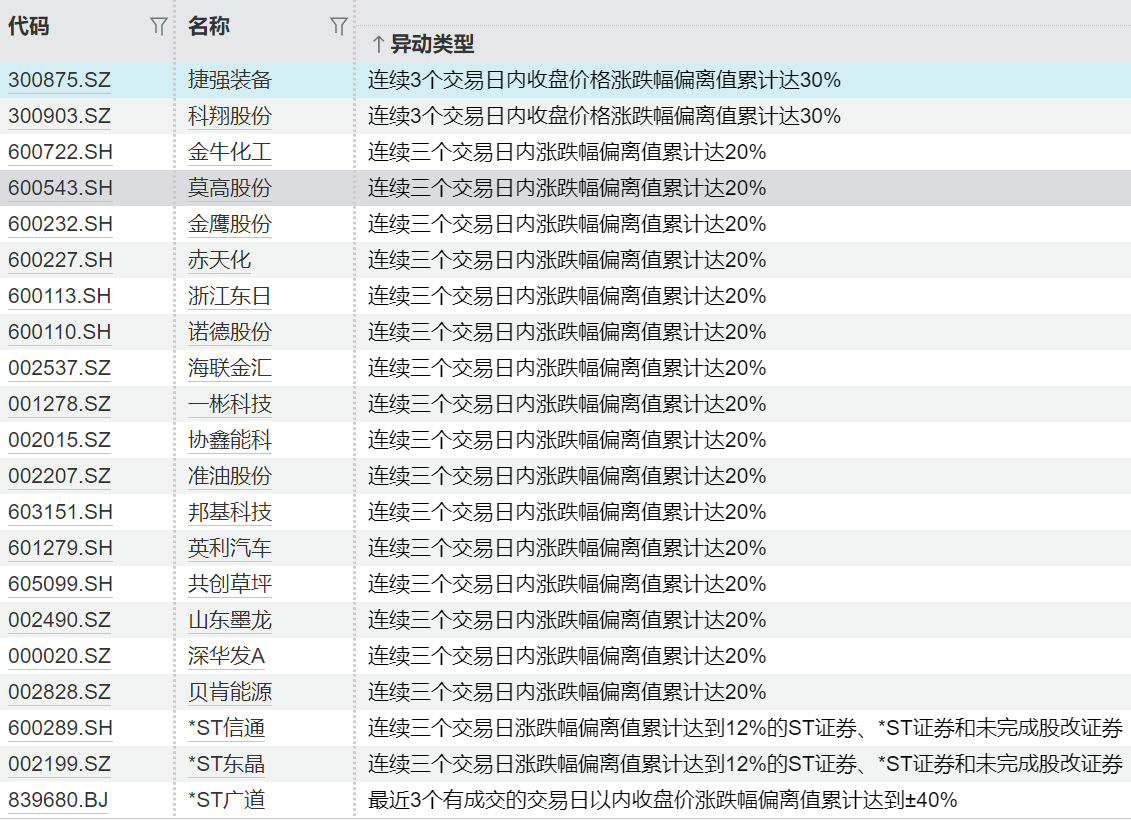Open stock name 金鹰股份

[229, 224]
